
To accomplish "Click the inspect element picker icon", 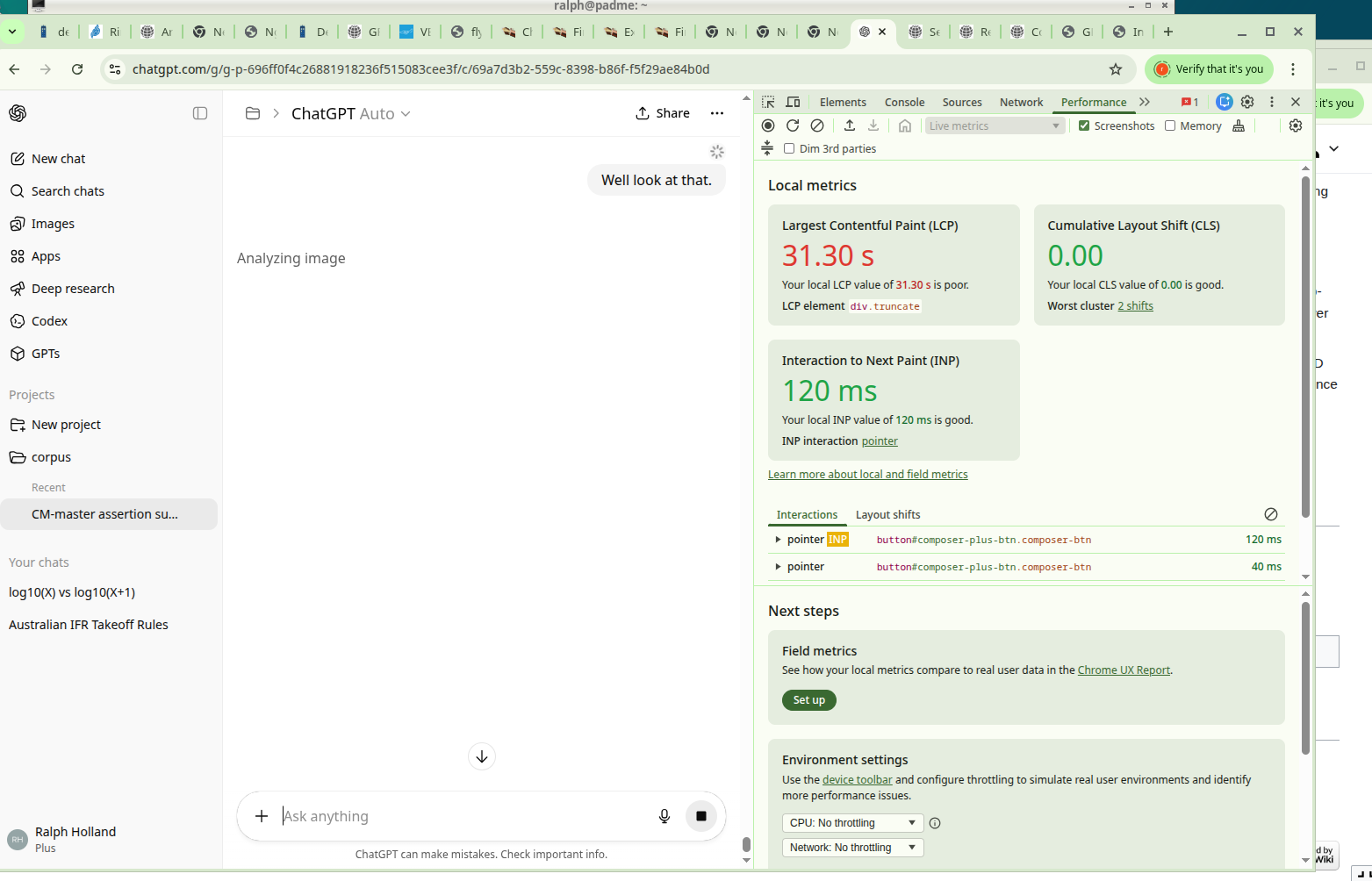I will tap(768, 102).
